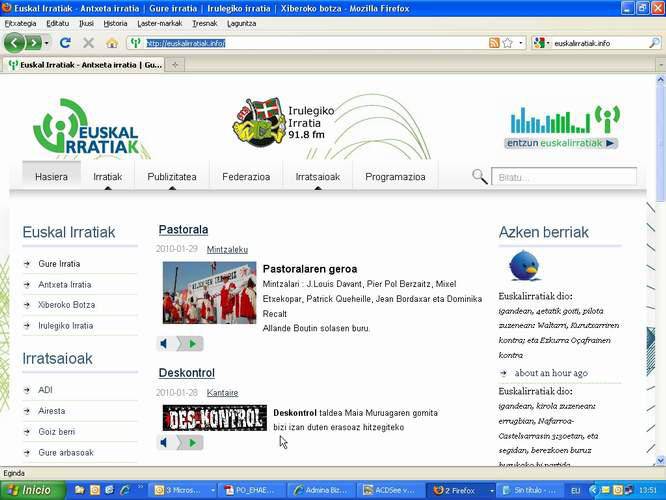The width and height of the screenshot is (666, 500).
Task: Open the tab list dropdown arrow
Action: [661, 65]
